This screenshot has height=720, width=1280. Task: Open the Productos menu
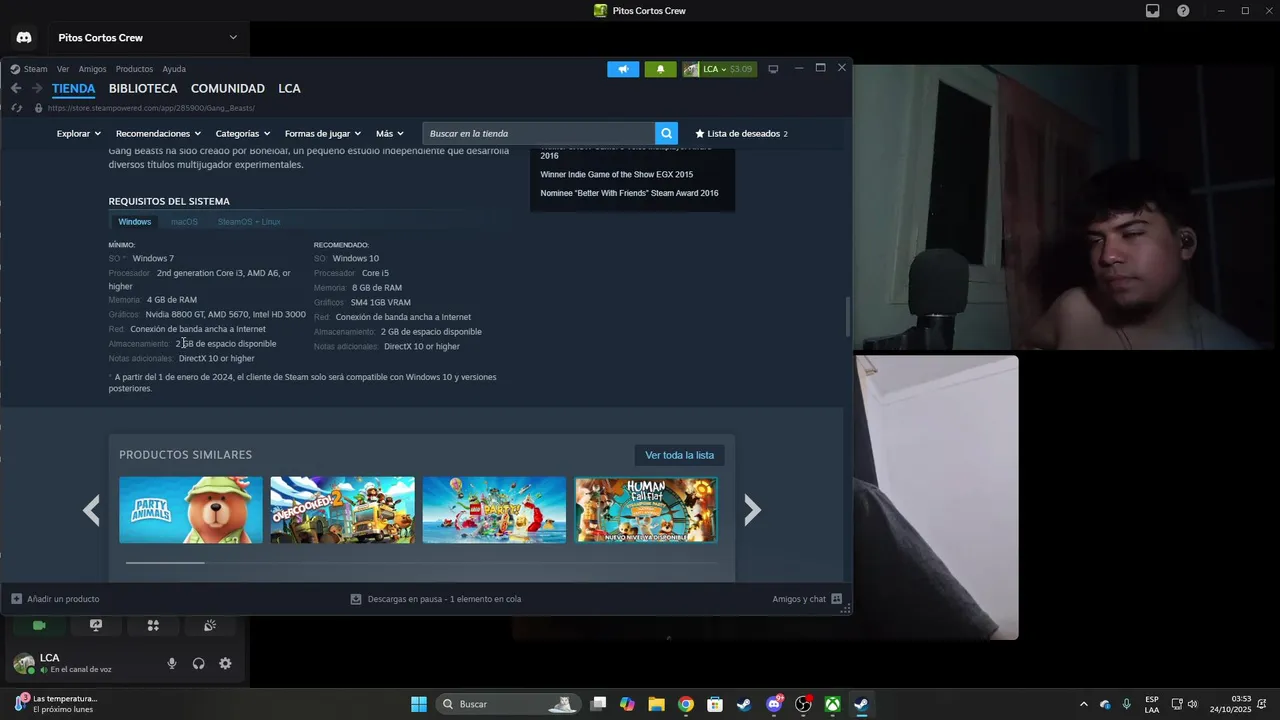tap(134, 69)
